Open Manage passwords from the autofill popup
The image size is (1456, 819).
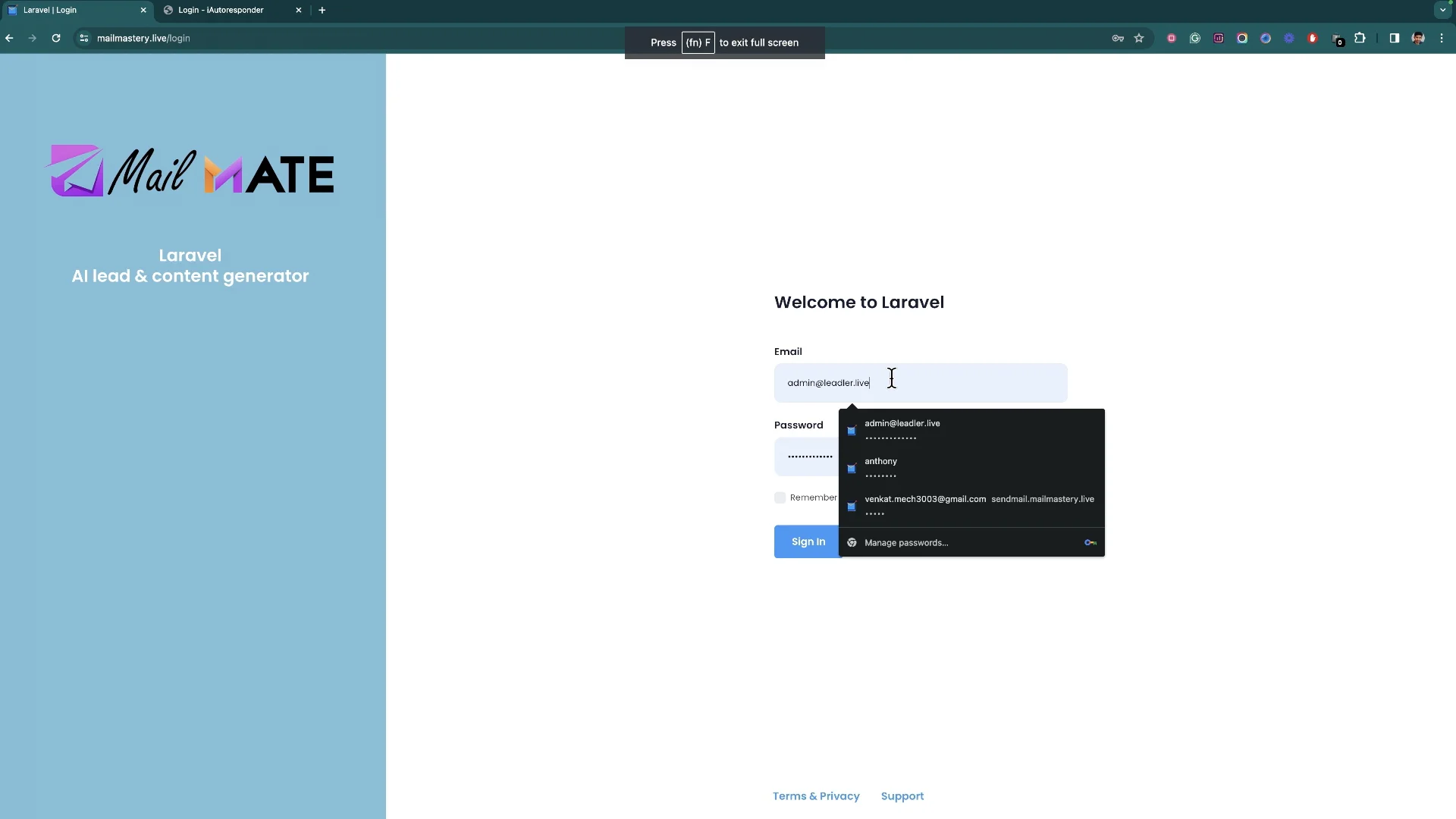pyautogui.click(x=905, y=542)
